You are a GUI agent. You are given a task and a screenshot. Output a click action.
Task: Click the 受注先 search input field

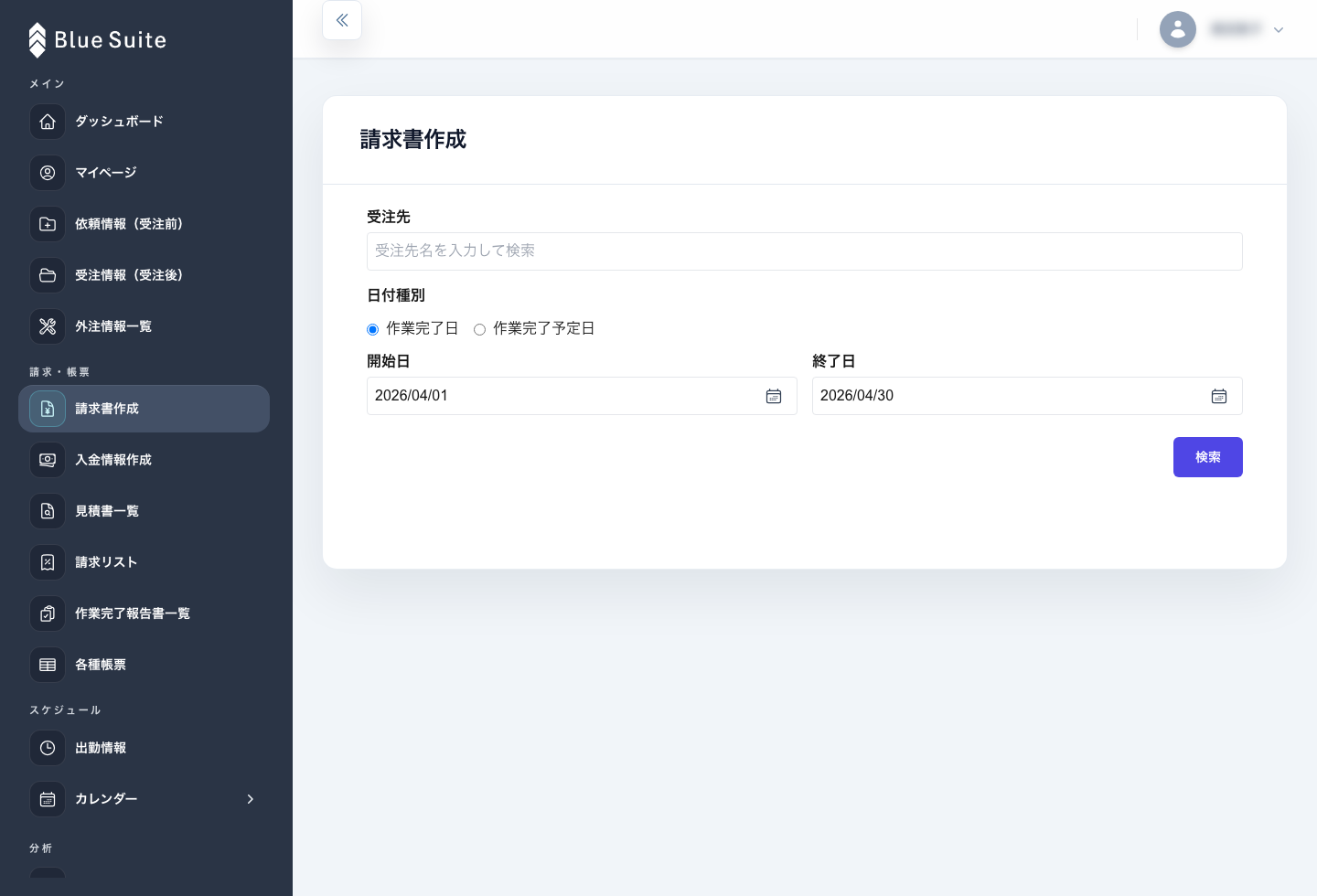(x=804, y=251)
